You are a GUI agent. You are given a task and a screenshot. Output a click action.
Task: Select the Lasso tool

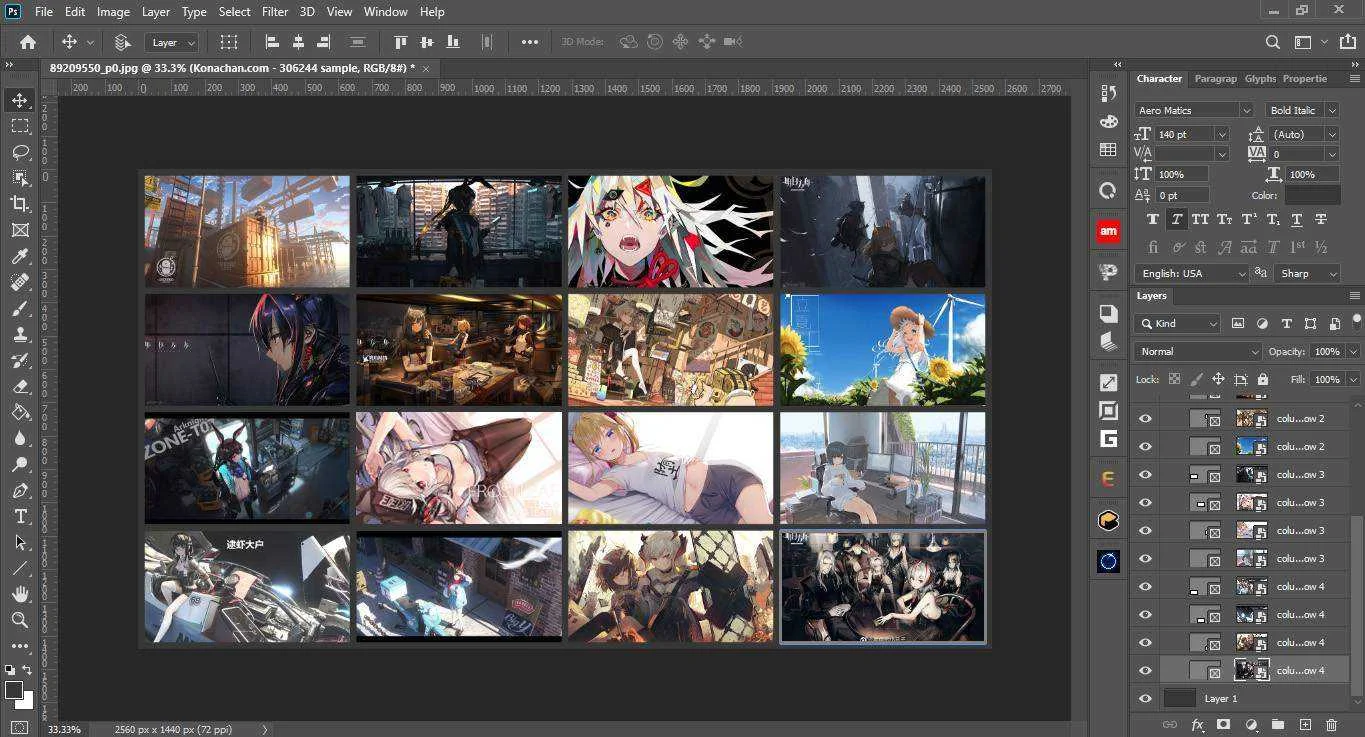coord(20,152)
